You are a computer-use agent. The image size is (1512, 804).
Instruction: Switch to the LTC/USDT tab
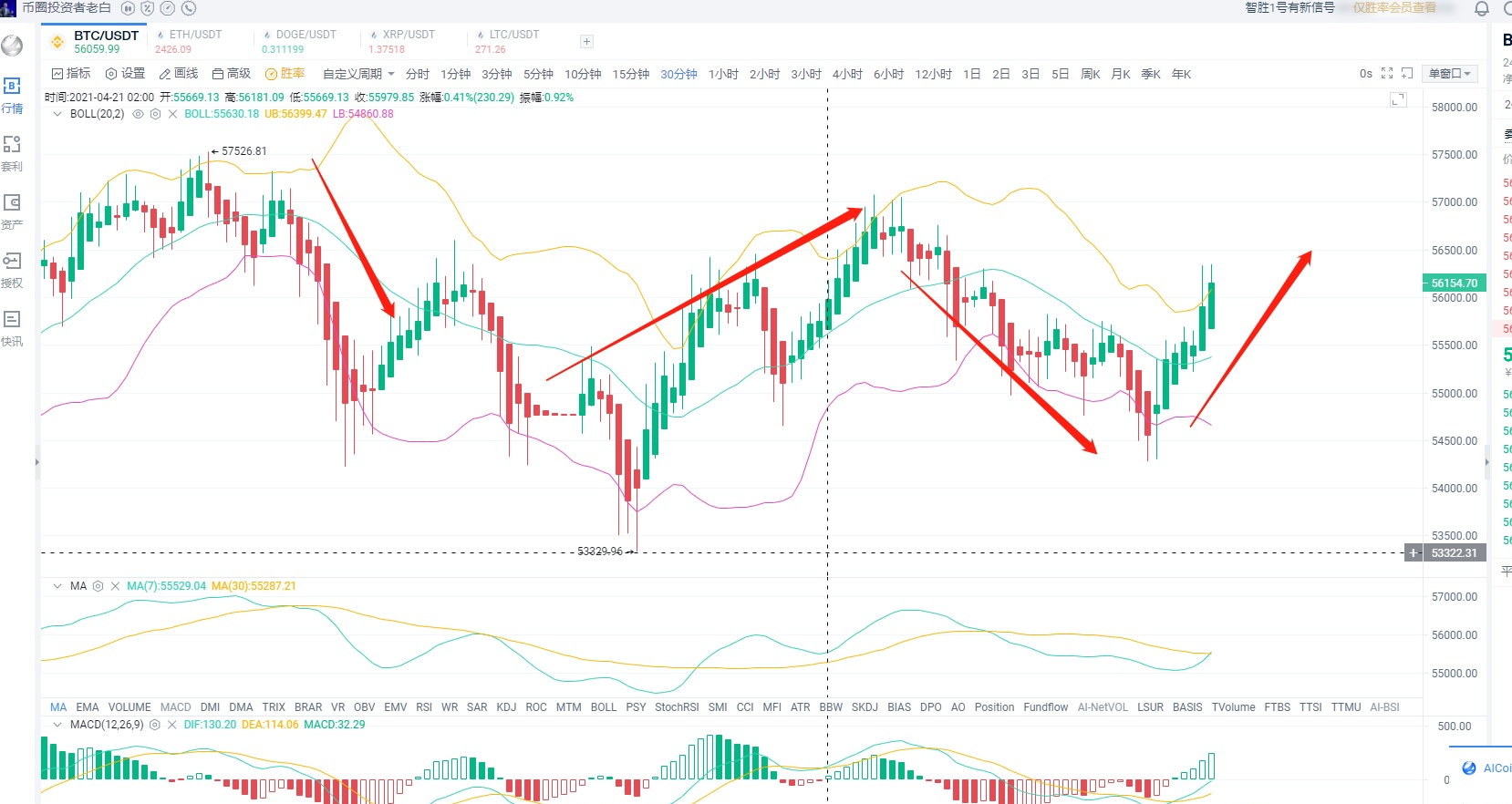pyautogui.click(x=508, y=42)
